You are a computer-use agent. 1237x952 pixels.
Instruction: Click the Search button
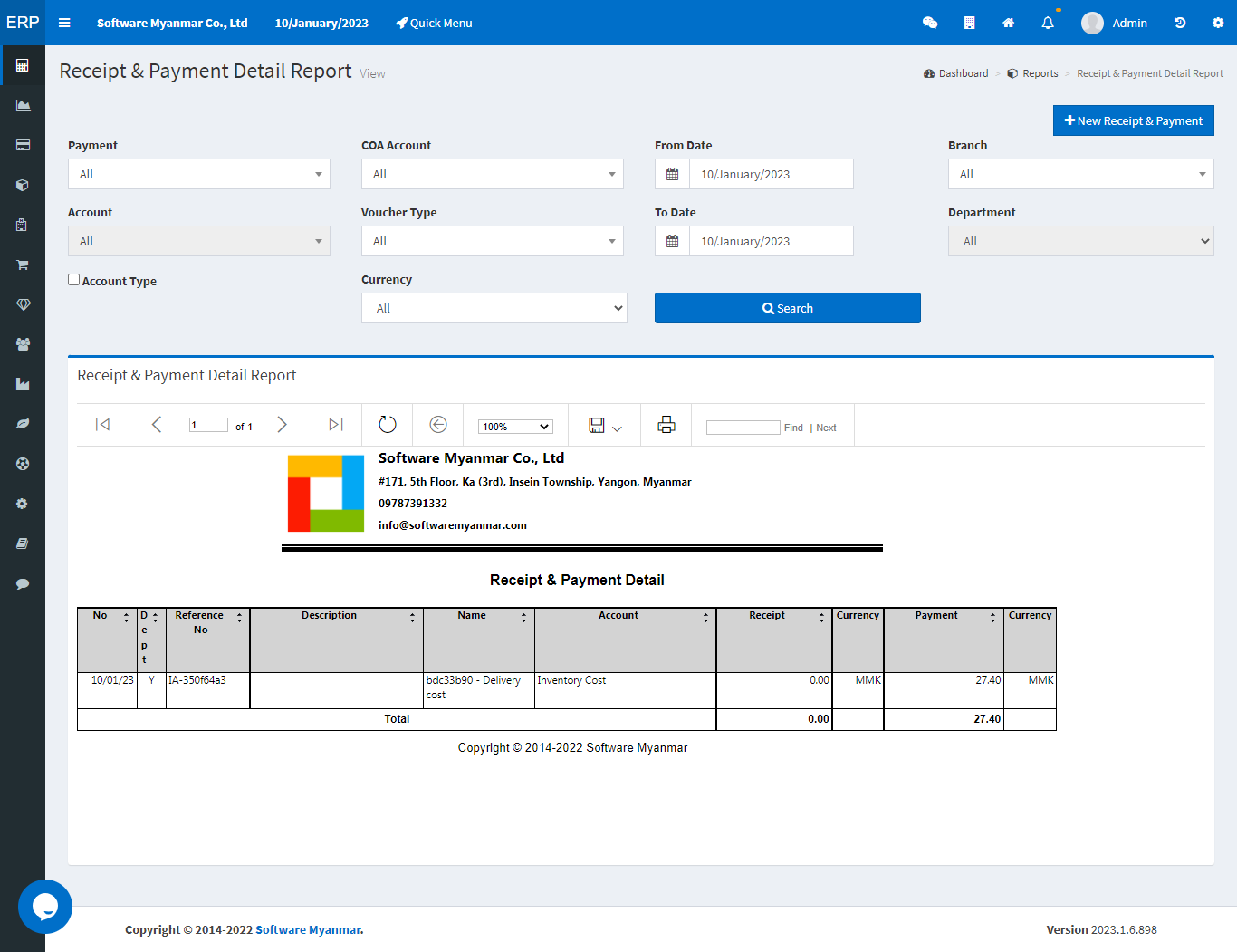tap(788, 308)
